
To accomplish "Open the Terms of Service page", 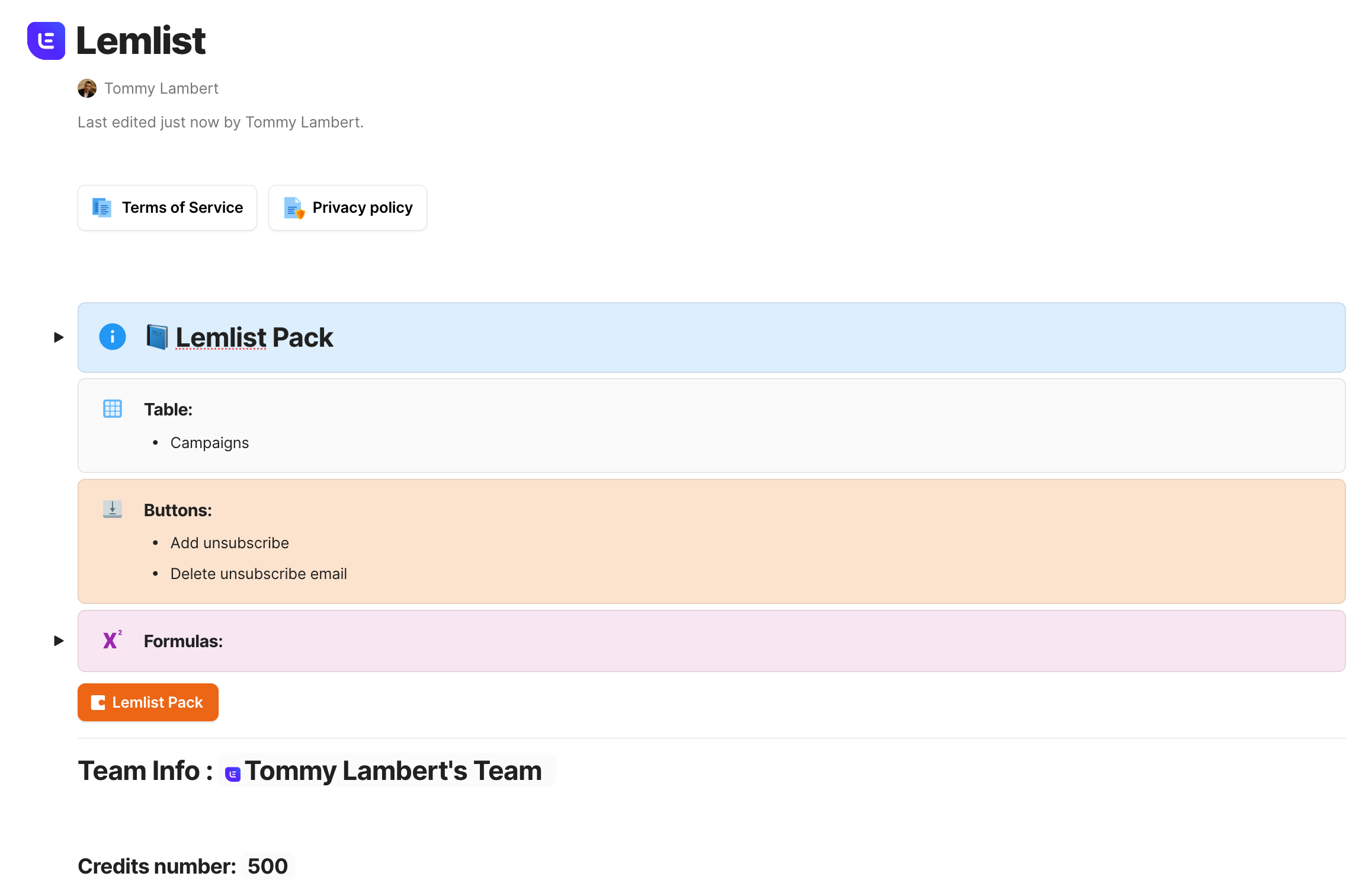I will click(x=168, y=207).
